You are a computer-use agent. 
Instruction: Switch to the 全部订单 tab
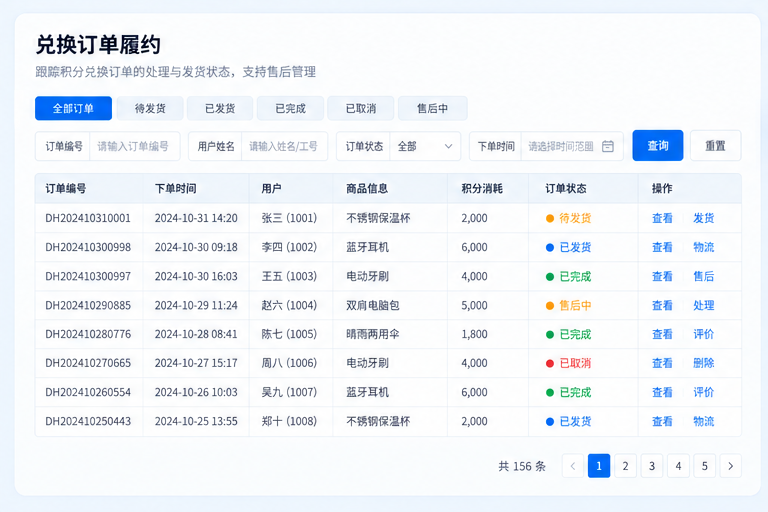73,108
